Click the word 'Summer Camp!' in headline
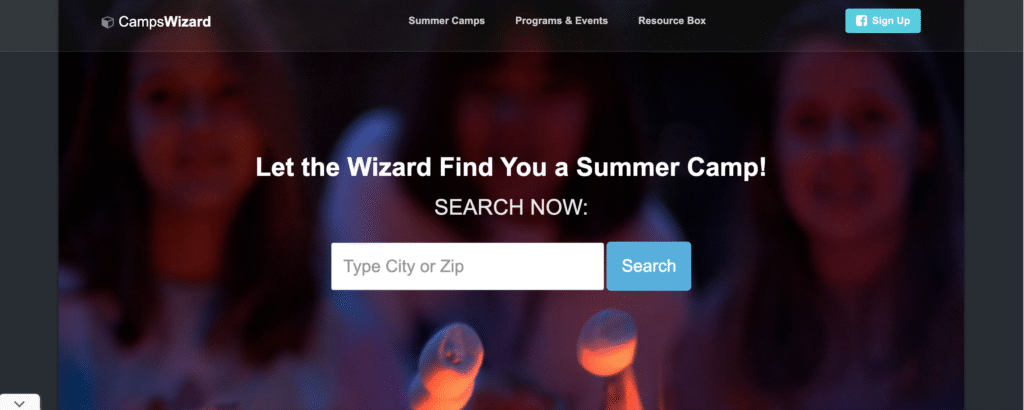Screen dimensions: 1024x410 pyautogui.click(x=671, y=168)
